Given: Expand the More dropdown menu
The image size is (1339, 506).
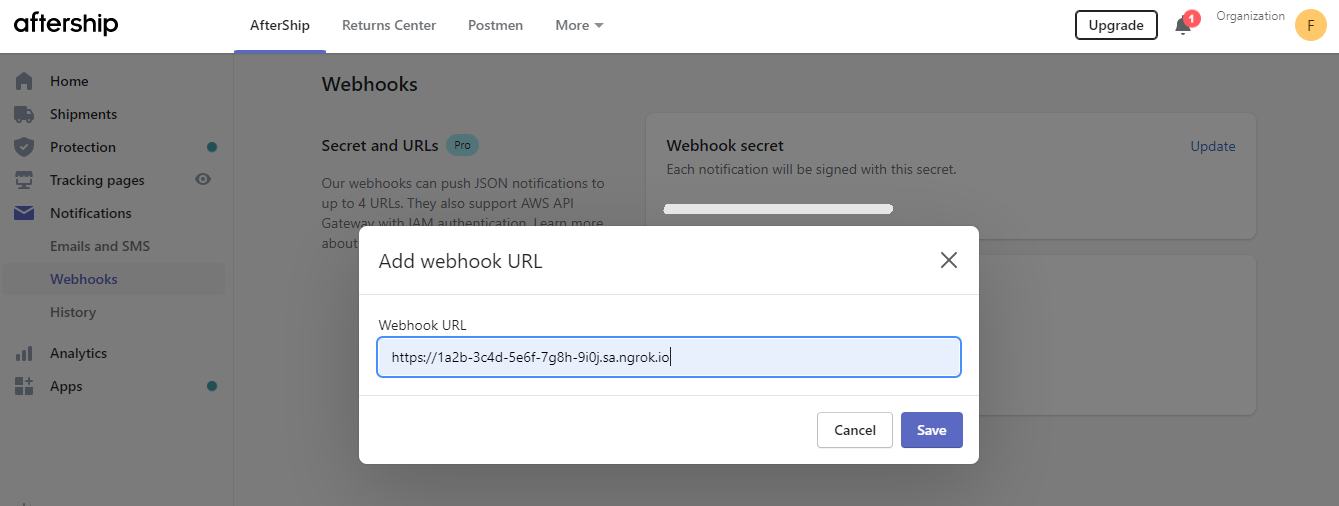Looking at the screenshot, I should pos(579,25).
